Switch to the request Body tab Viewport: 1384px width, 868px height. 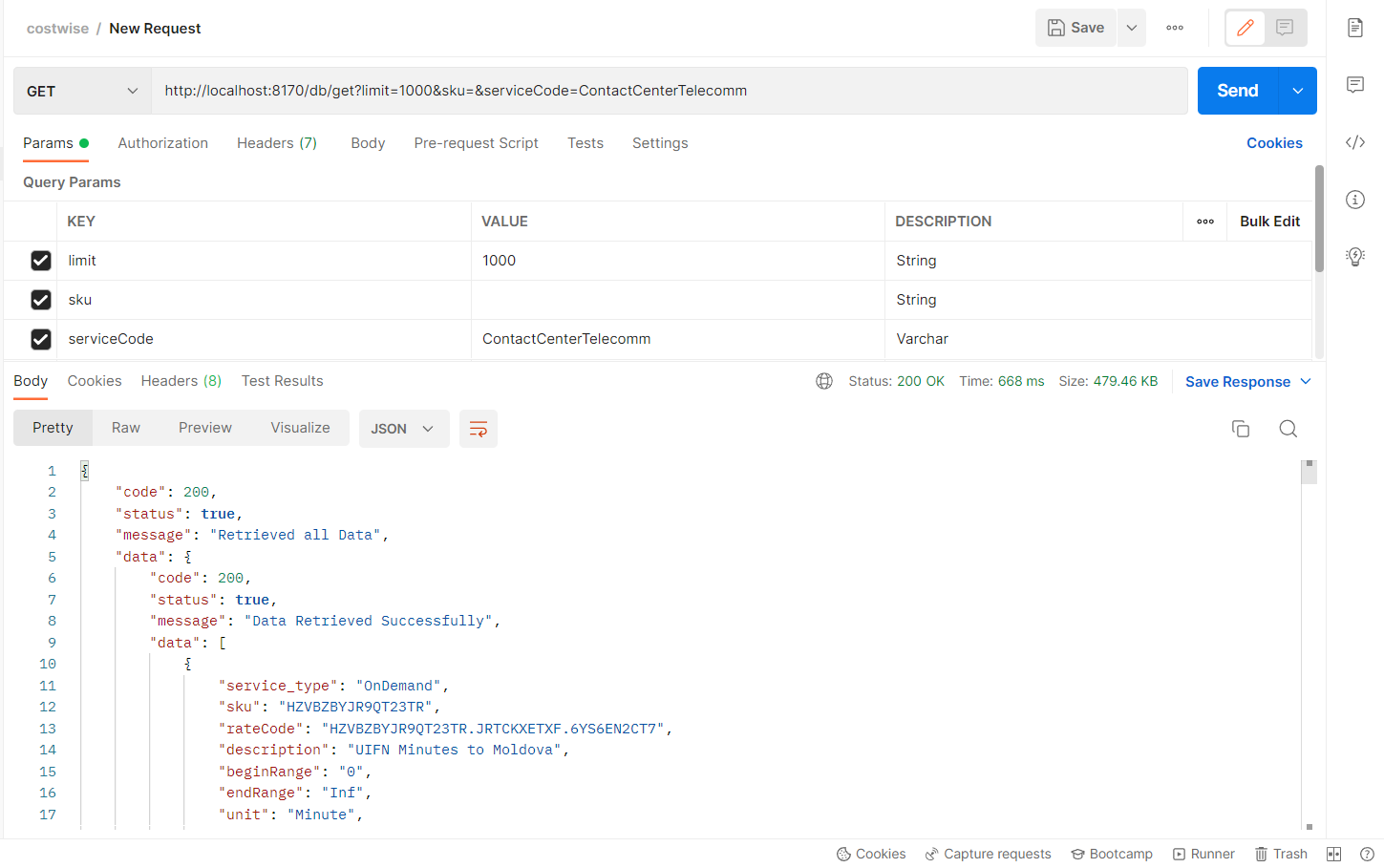pyautogui.click(x=368, y=143)
